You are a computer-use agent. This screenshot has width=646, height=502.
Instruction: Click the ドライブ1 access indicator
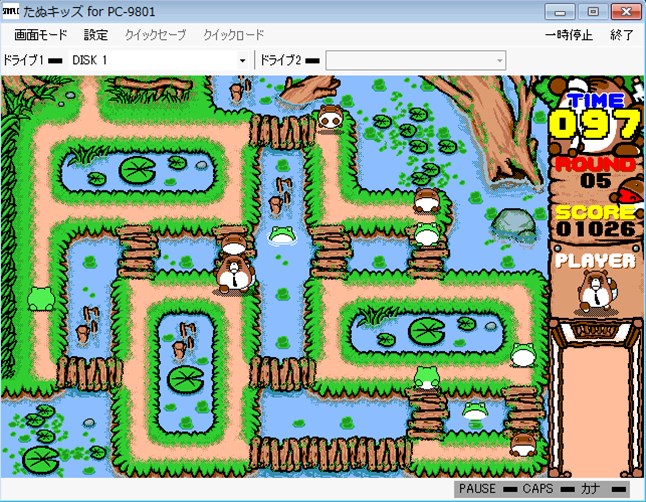click(55, 61)
